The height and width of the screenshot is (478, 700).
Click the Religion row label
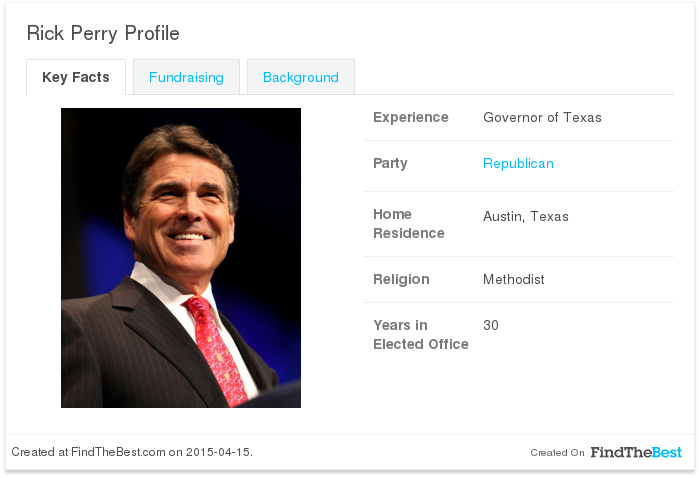point(401,279)
